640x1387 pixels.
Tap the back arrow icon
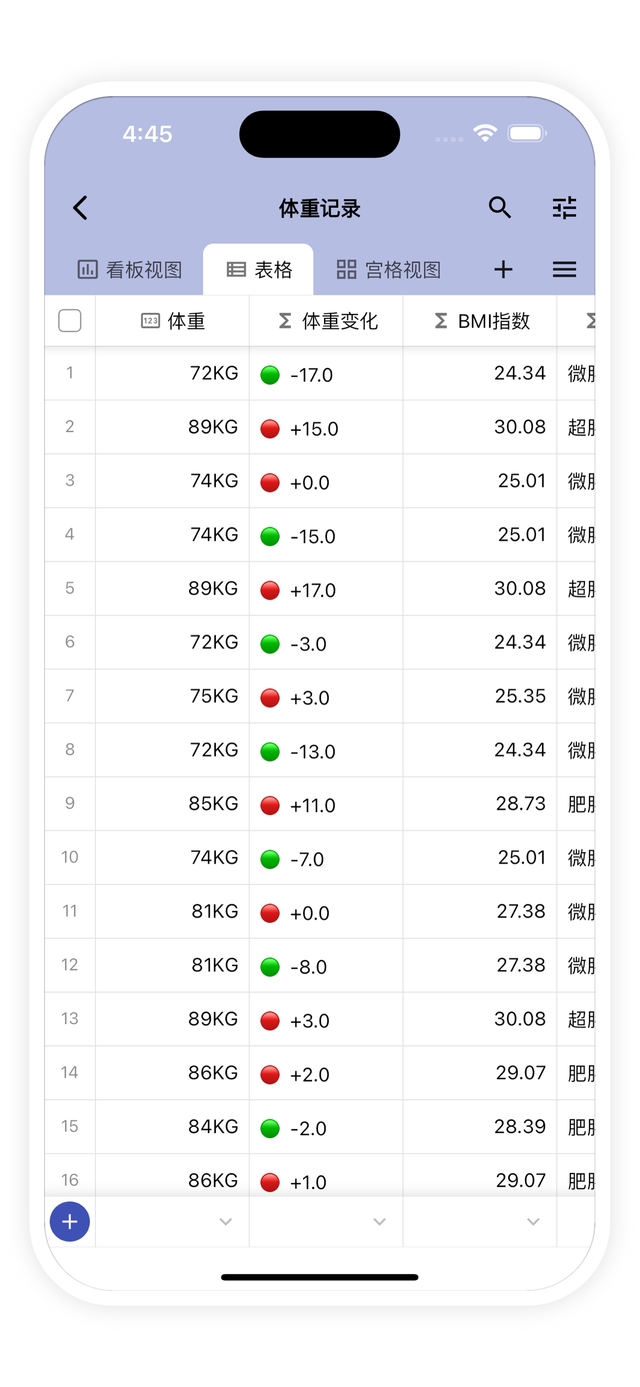(x=81, y=208)
